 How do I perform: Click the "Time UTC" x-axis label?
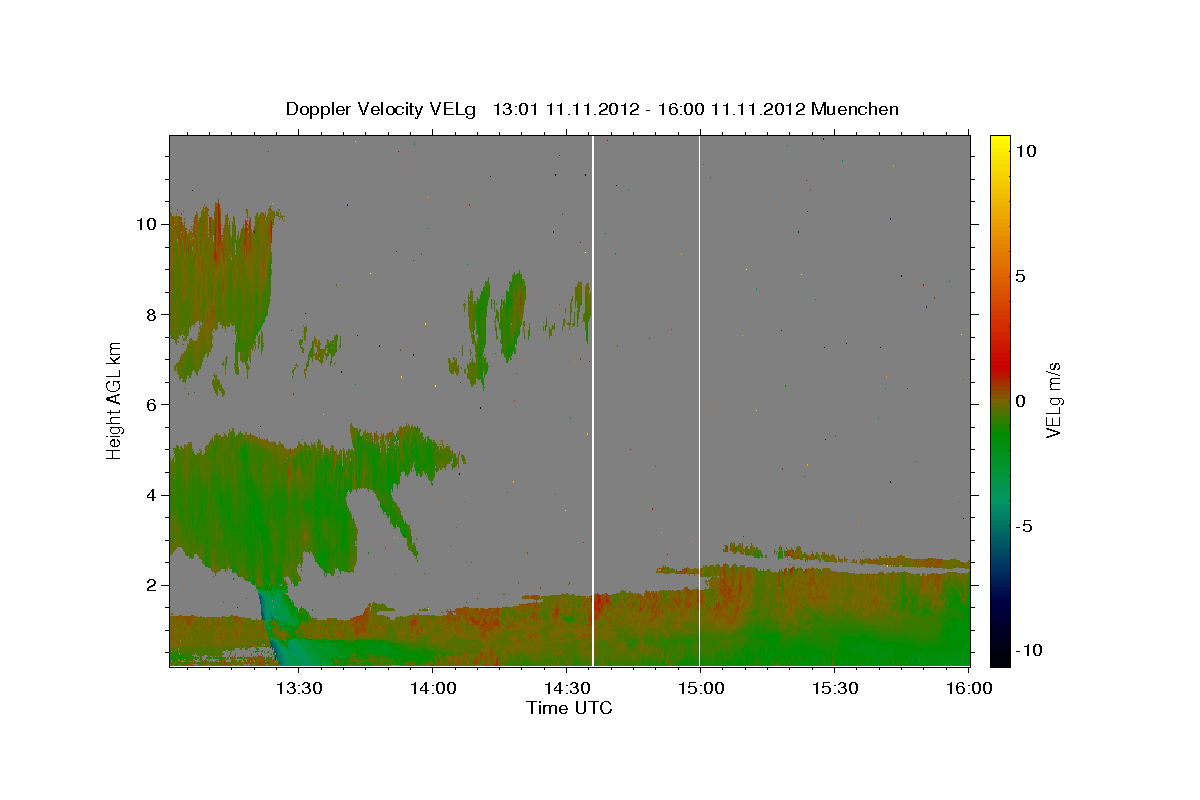coord(569,708)
